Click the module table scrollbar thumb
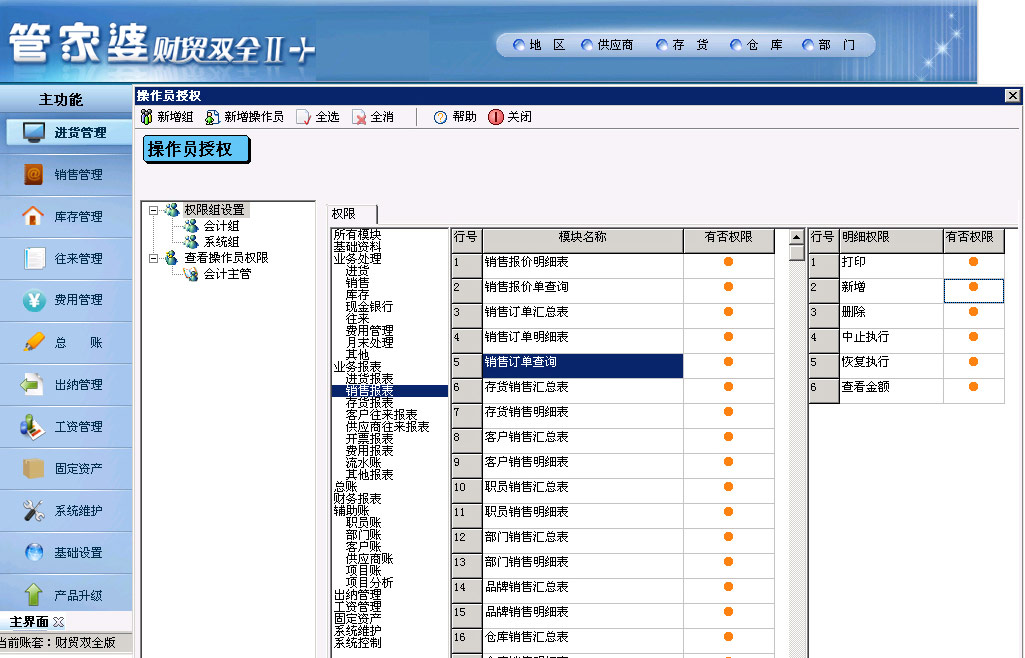 coord(796,253)
